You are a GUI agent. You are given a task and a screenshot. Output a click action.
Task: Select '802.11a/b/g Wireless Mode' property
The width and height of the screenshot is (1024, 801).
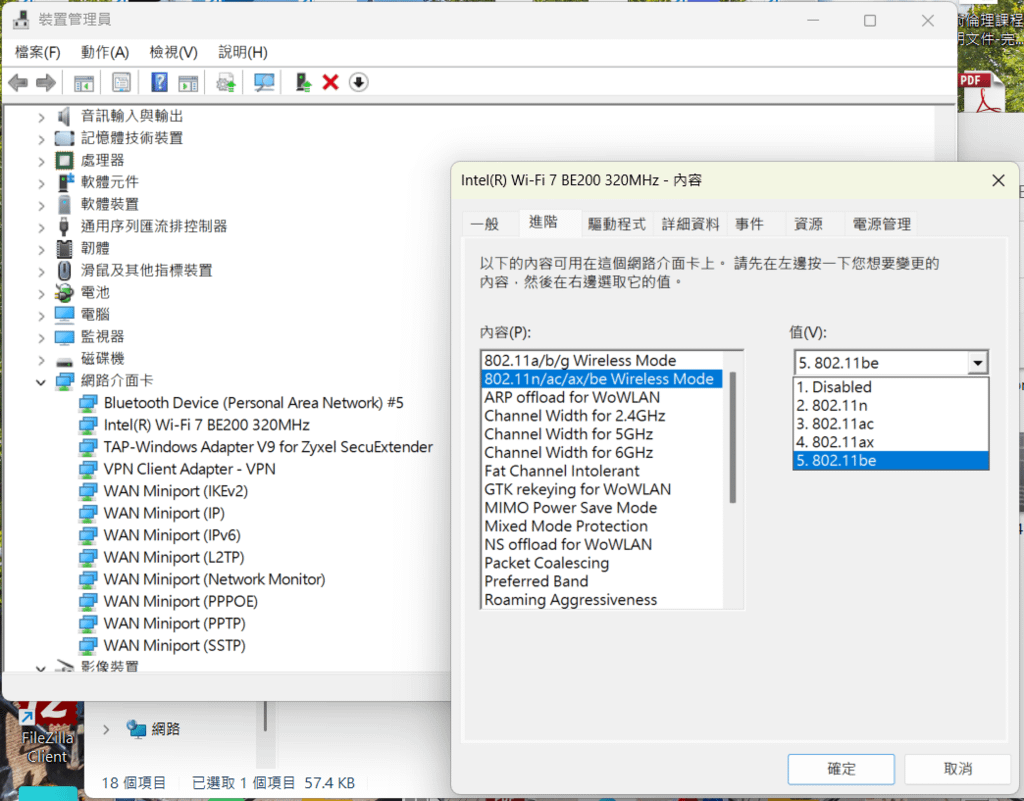coord(602,360)
